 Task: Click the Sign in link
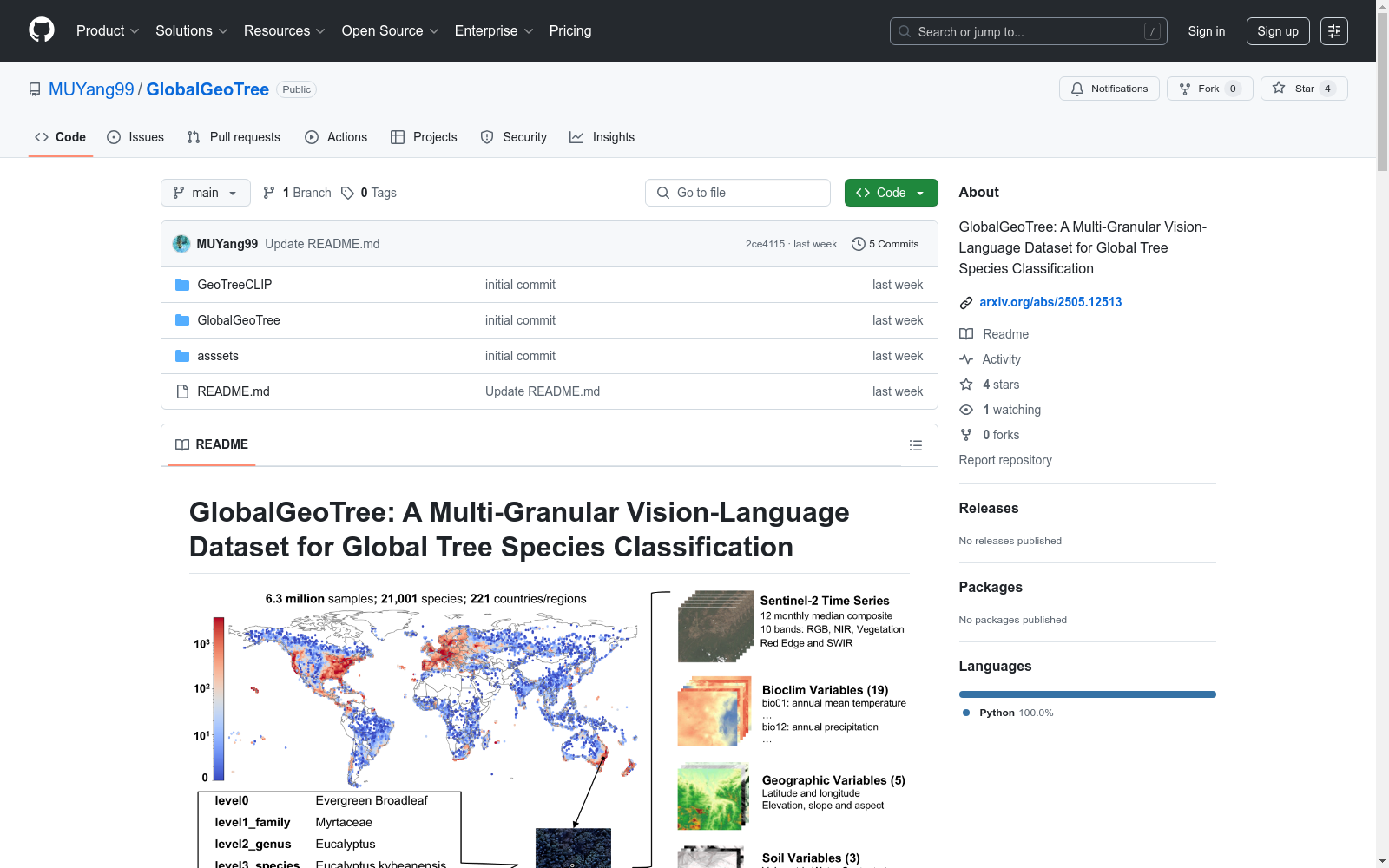(1207, 31)
